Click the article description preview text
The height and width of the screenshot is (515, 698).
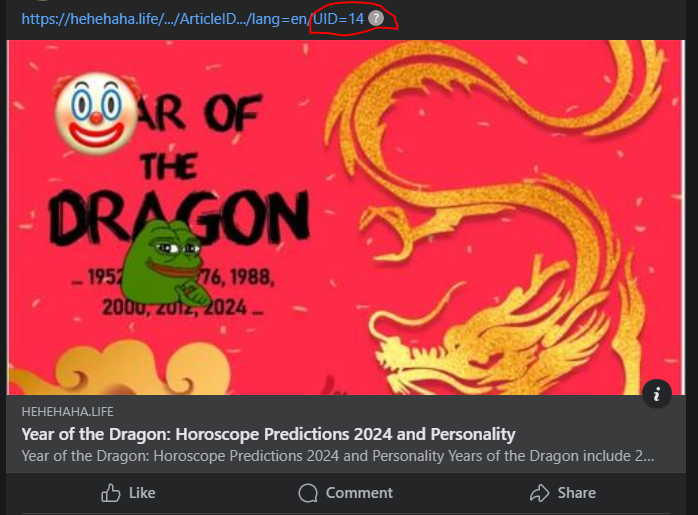[x=338, y=456]
